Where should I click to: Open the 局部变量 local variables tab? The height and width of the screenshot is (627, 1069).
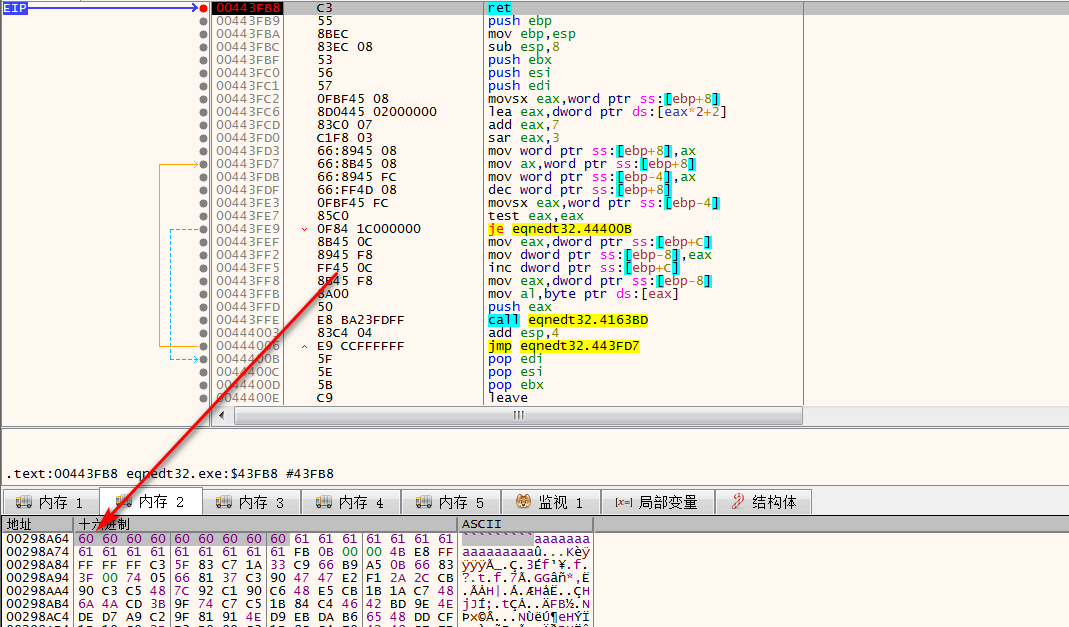[x=657, y=502]
